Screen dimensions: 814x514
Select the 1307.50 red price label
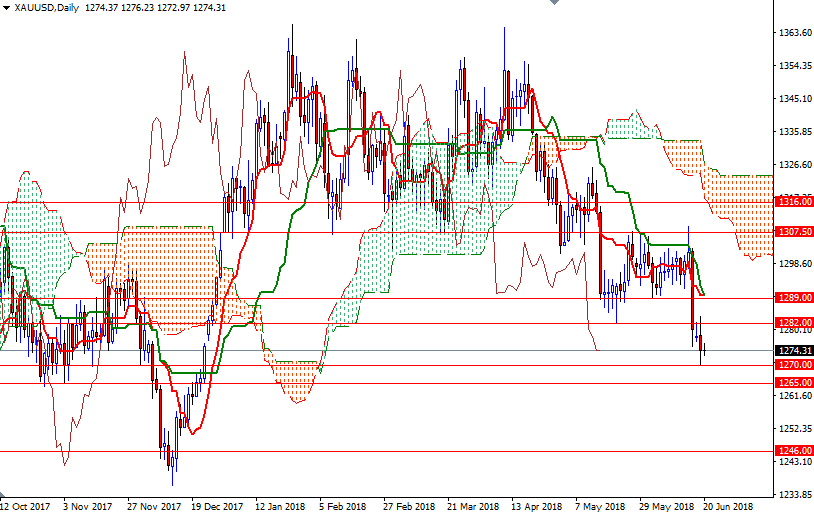pyautogui.click(x=792, y=232)
